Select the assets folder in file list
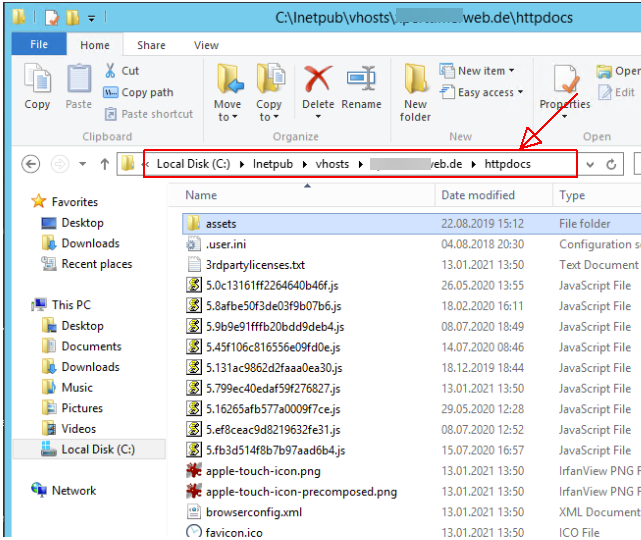641x540 pixels. 221,223
